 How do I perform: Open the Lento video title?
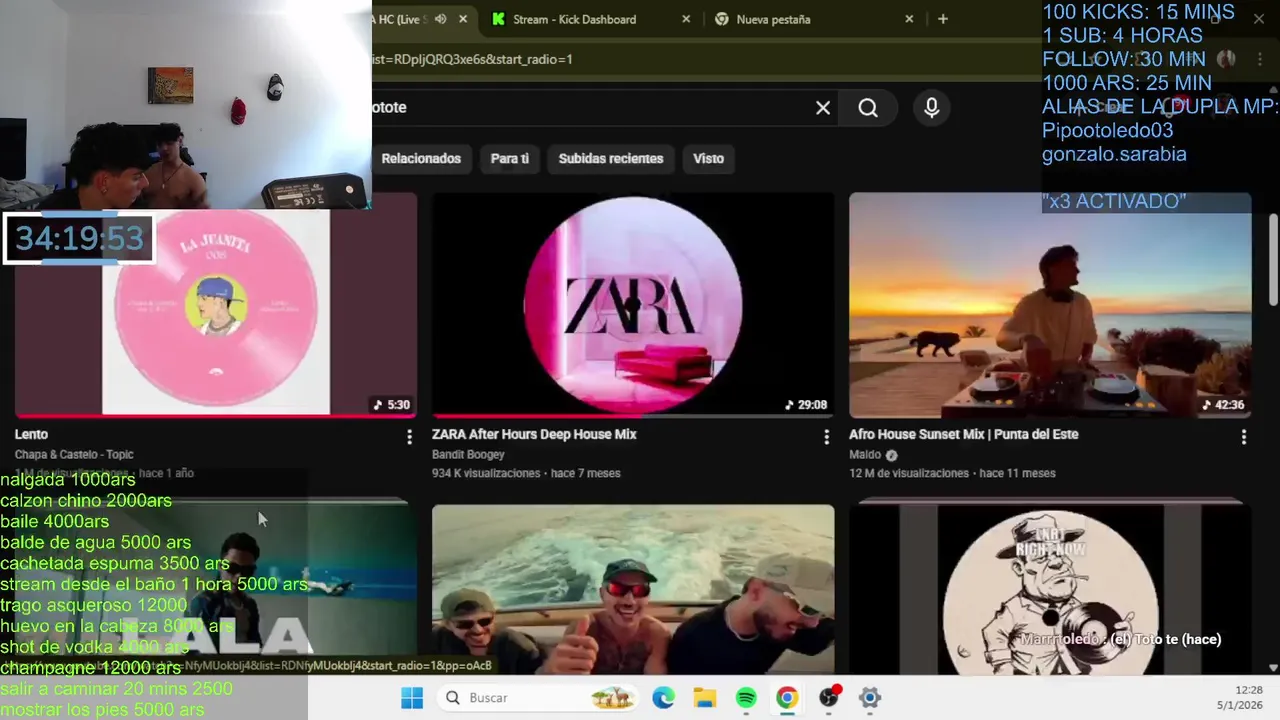(31, 434)
